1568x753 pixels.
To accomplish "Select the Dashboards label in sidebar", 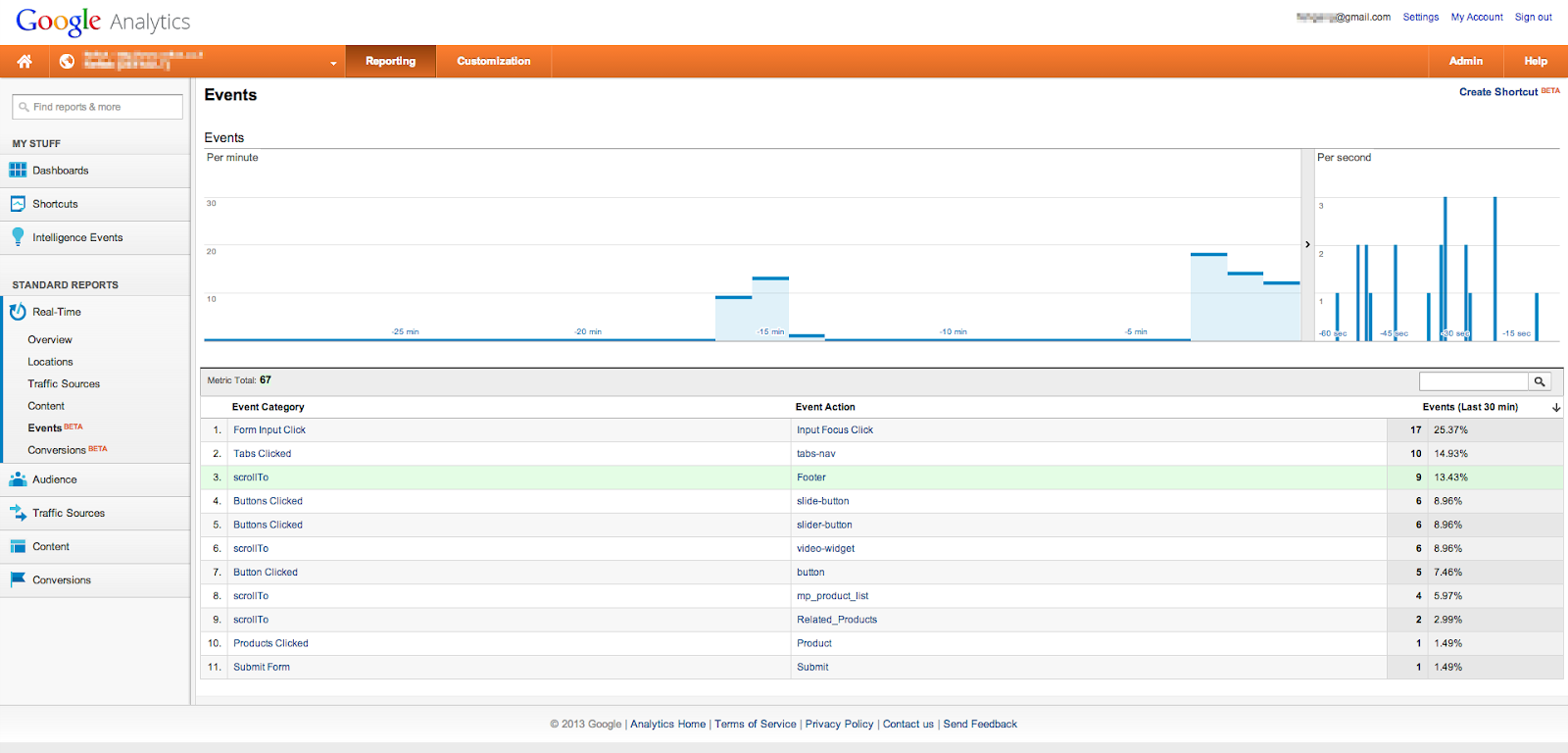I will (x=61, y=171).
